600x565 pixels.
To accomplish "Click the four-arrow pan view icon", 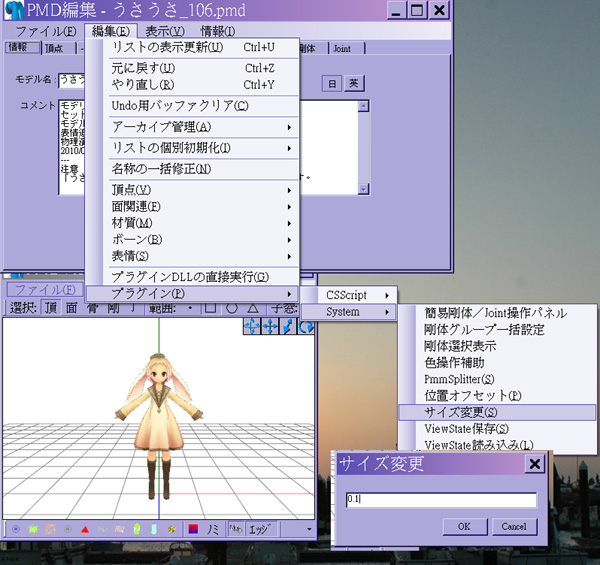I will click(x=270, y=326).
